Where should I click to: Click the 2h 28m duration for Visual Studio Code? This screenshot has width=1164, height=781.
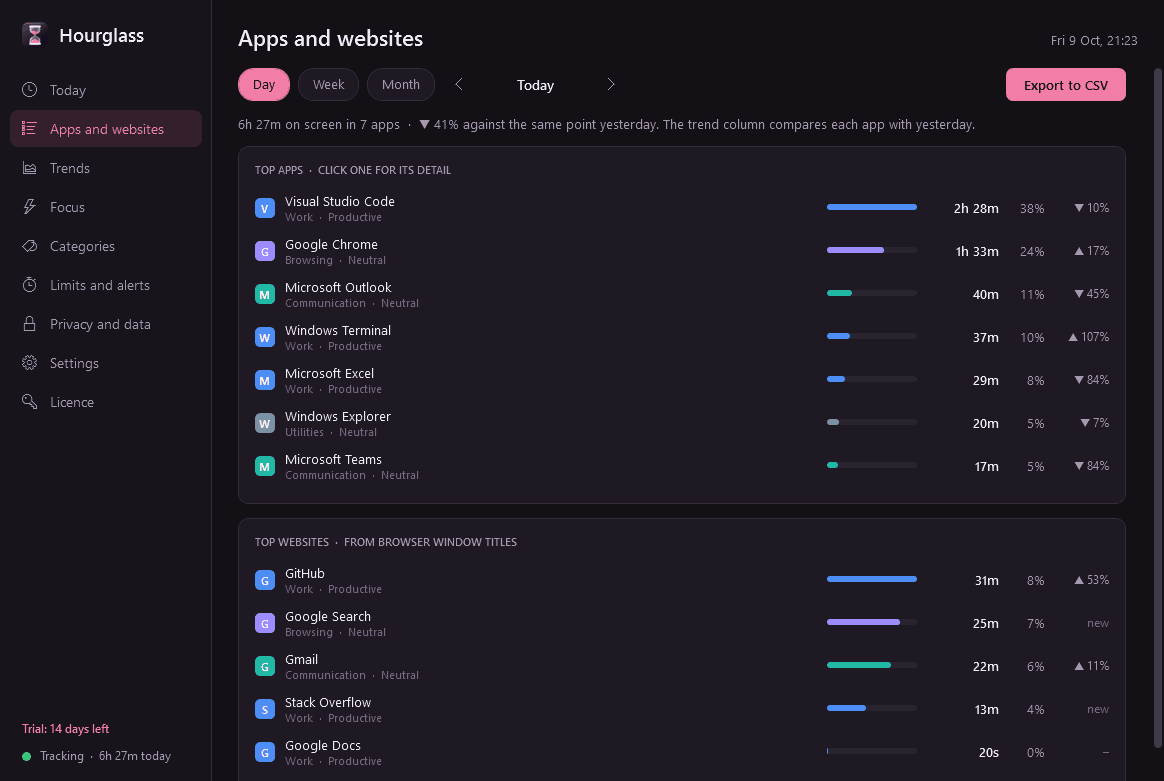tap(976, 209)
